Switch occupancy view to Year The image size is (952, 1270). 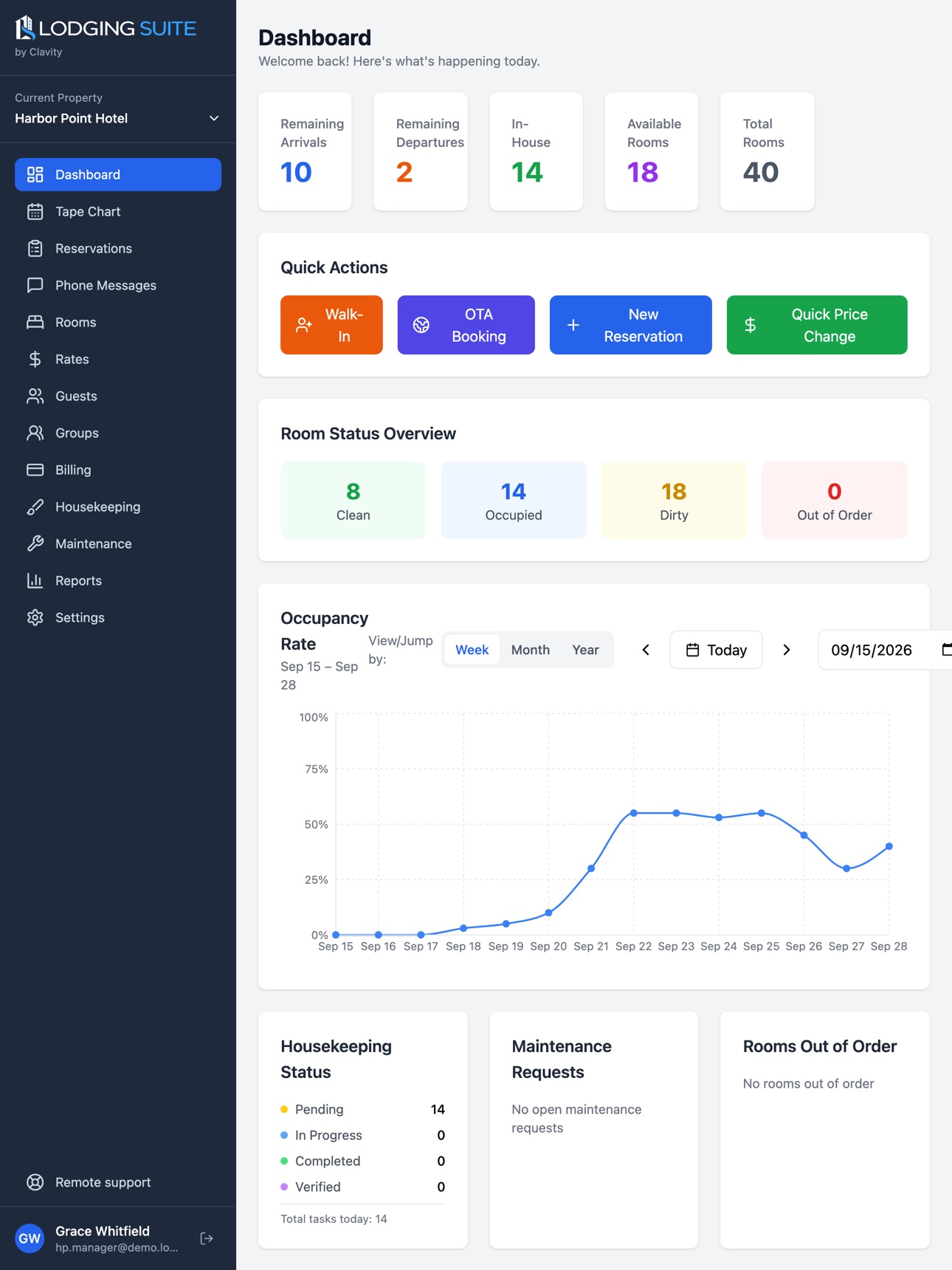585,650
